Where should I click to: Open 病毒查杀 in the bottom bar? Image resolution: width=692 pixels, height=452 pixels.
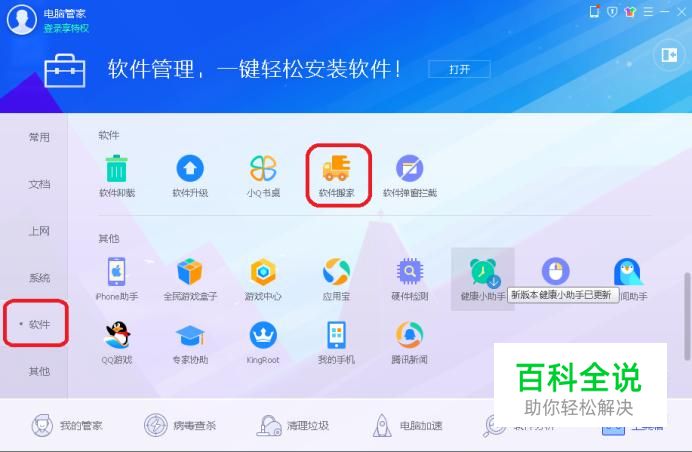(x=180, y=426)
